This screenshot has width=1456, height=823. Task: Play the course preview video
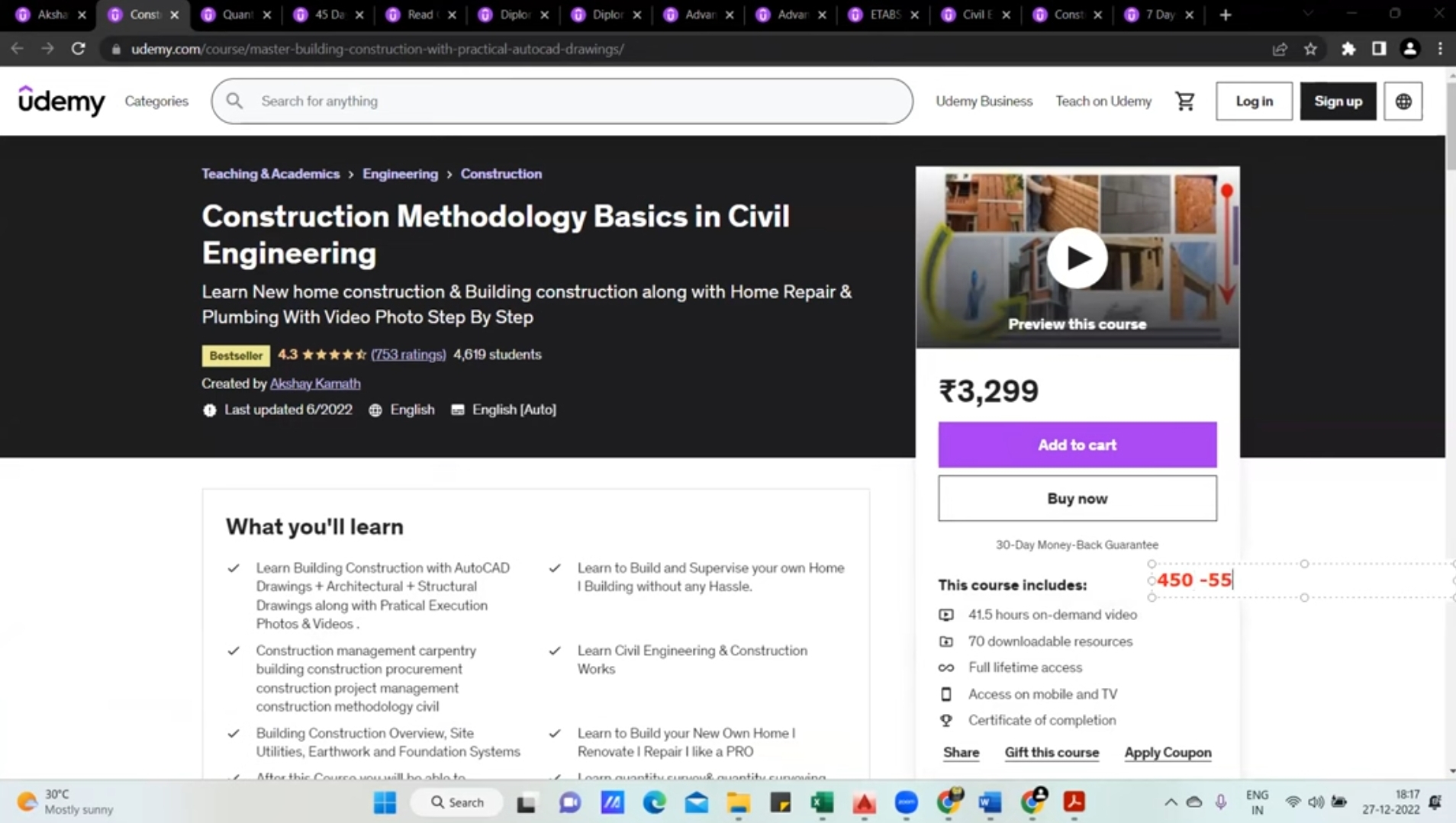(x=1077, y=258)
